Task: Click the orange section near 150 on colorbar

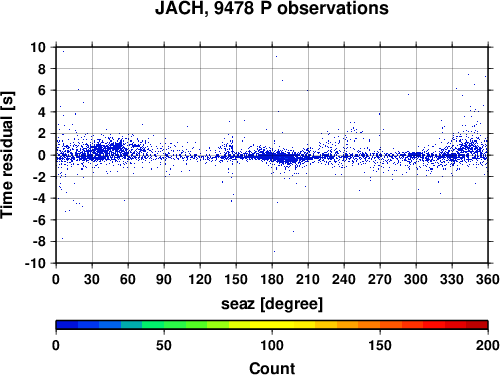Action: [x=380, y=325]
